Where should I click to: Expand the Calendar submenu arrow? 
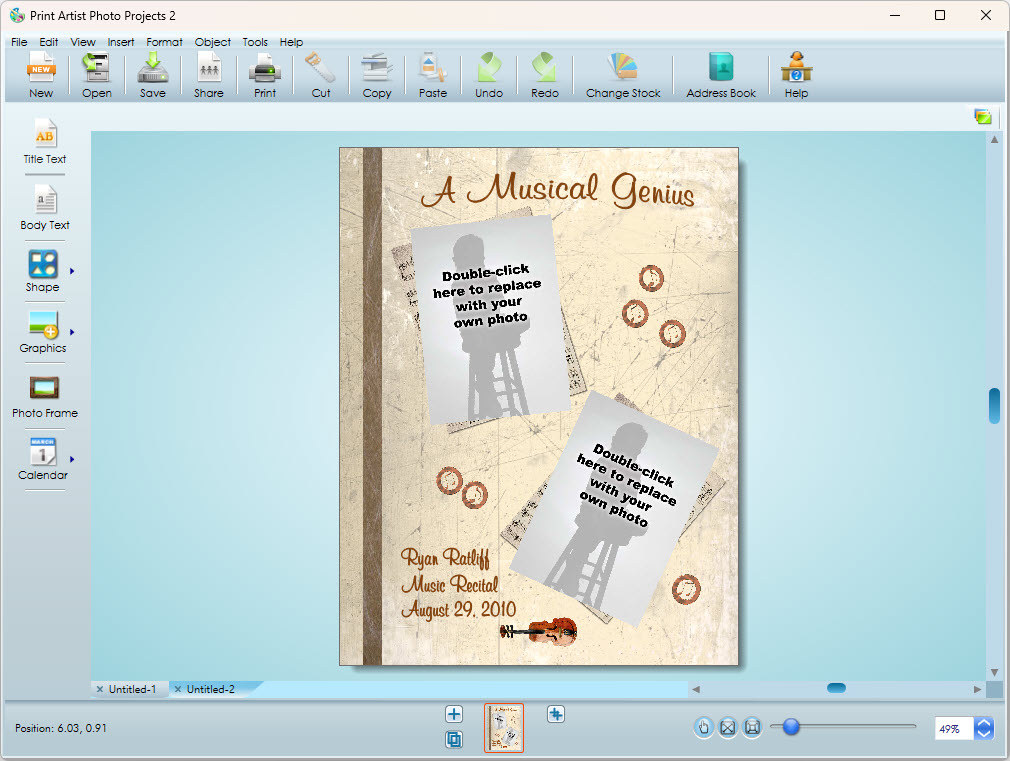[72, 459]
